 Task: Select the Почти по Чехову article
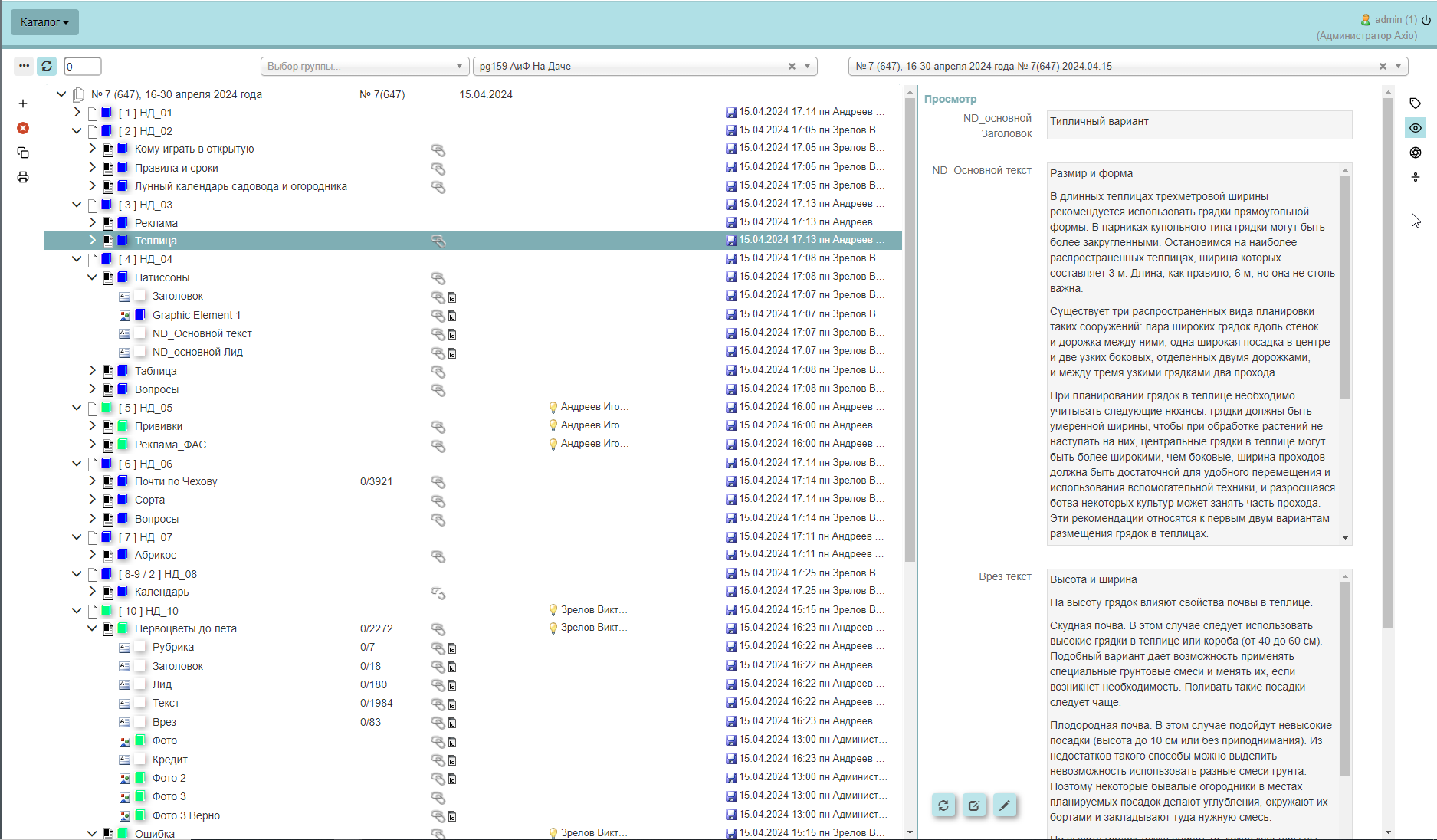click(x=176, y=481)
